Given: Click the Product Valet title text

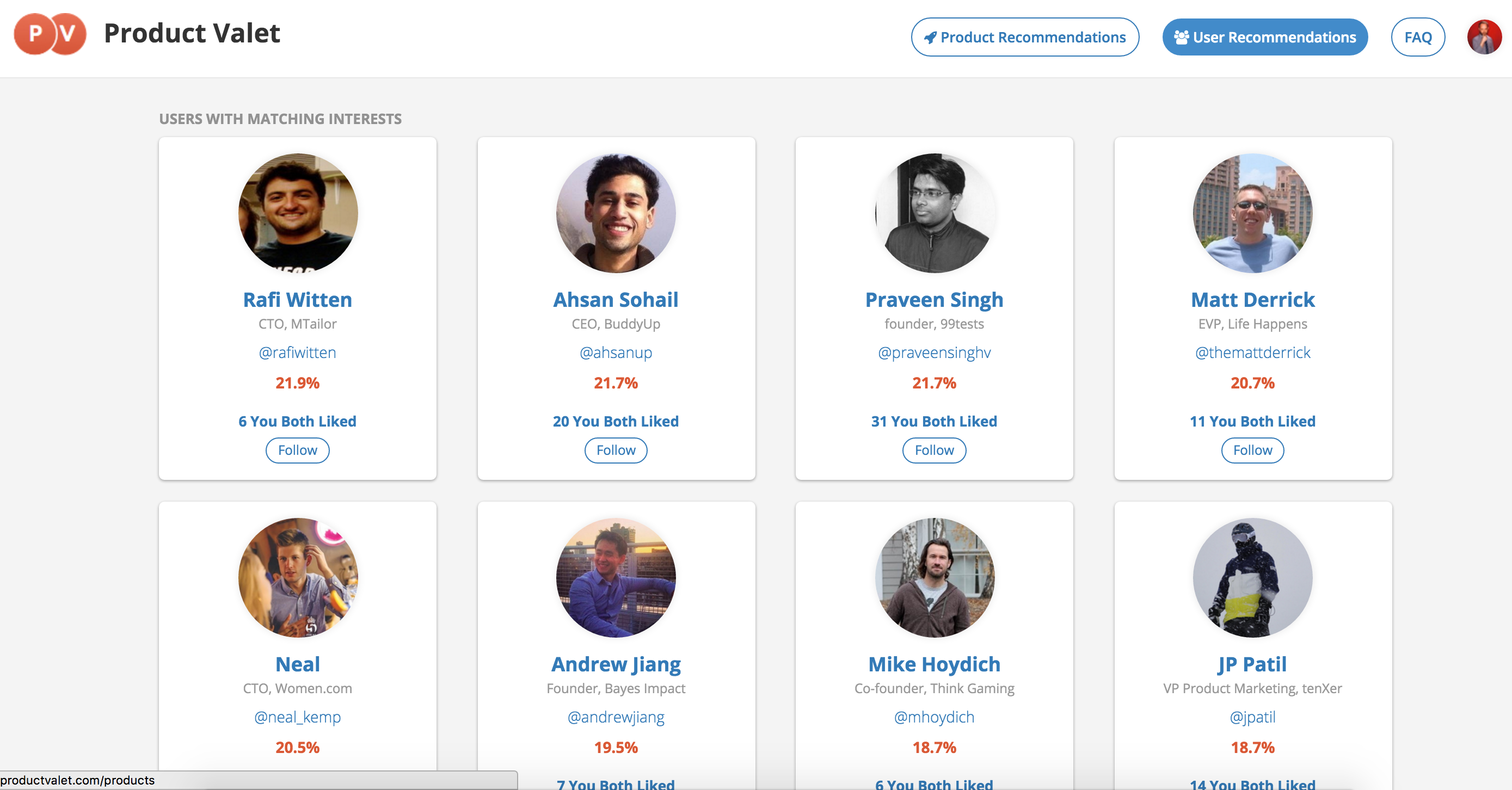Looking at the screenshot, I should point(192,33).
